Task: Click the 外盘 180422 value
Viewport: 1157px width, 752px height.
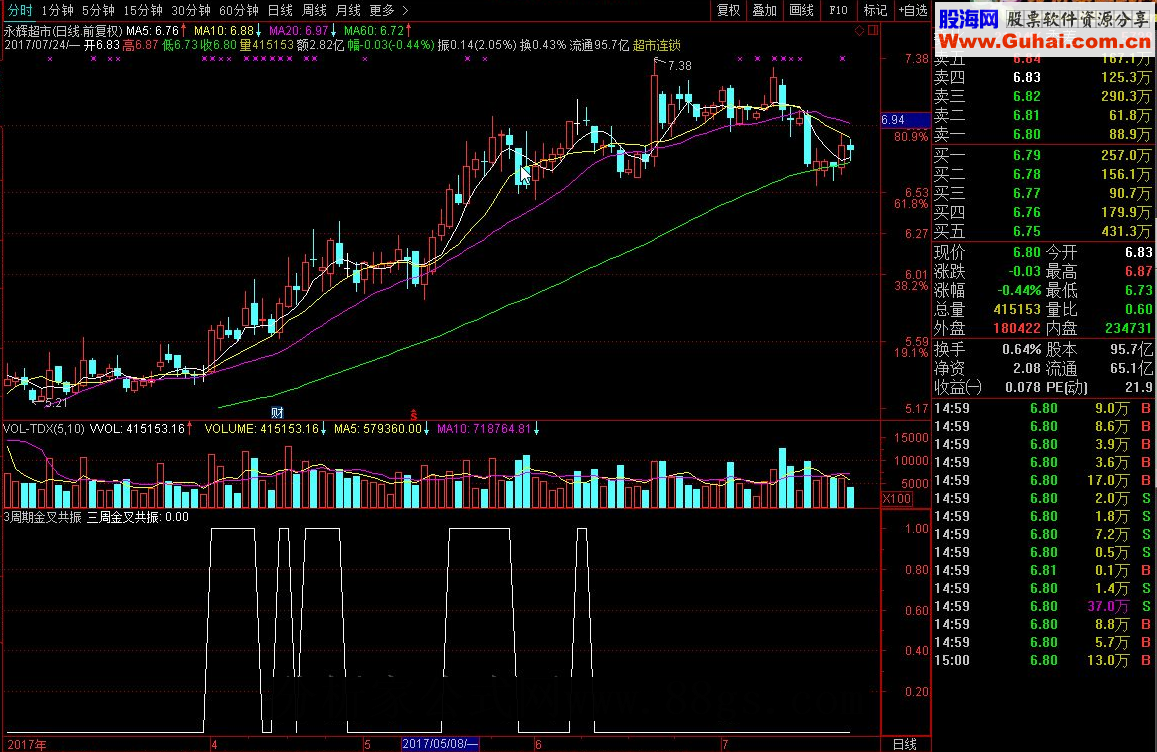Action: click(x=1017, y=328)
